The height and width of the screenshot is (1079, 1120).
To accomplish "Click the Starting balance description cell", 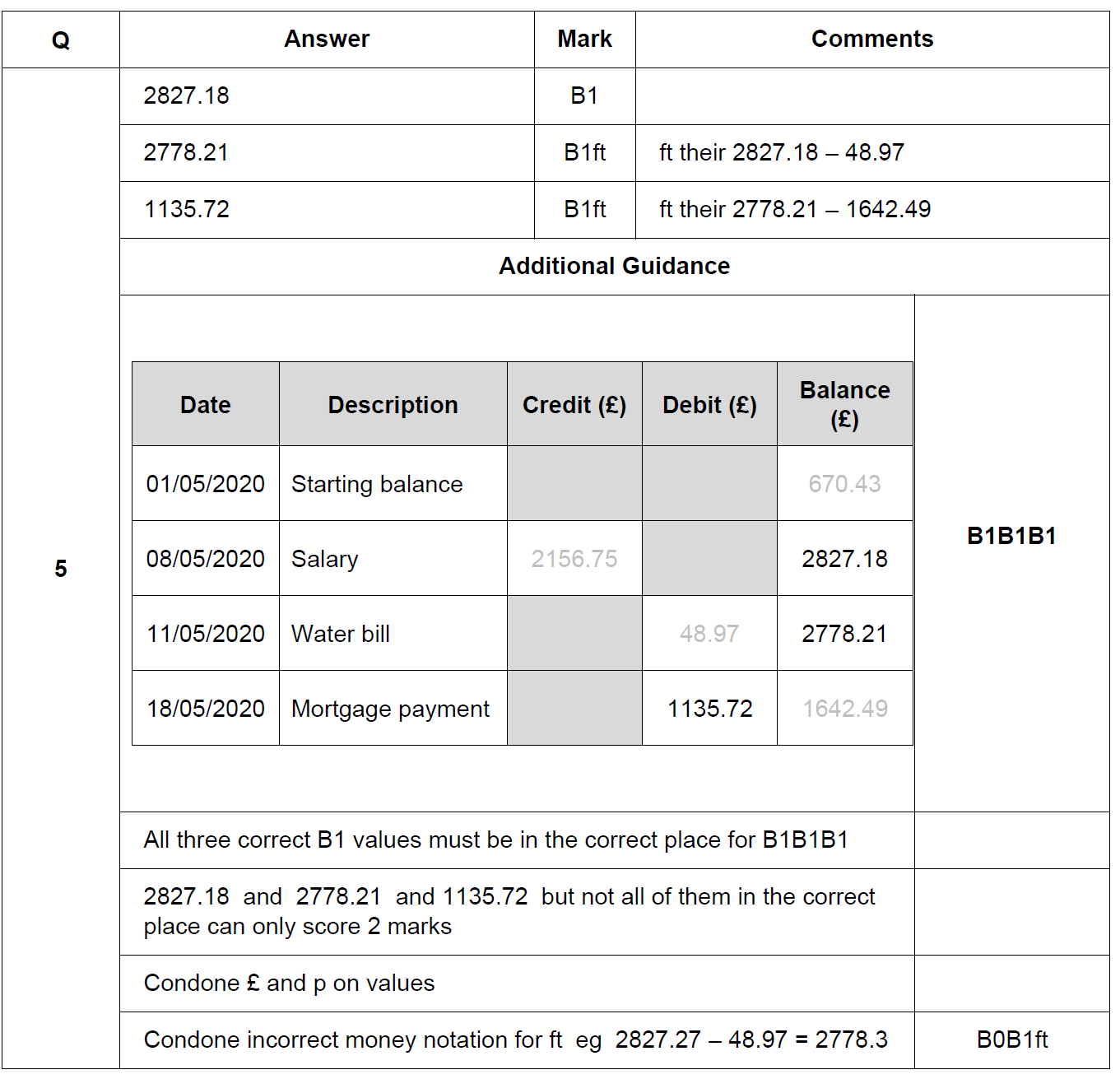I will coord(393,484).
